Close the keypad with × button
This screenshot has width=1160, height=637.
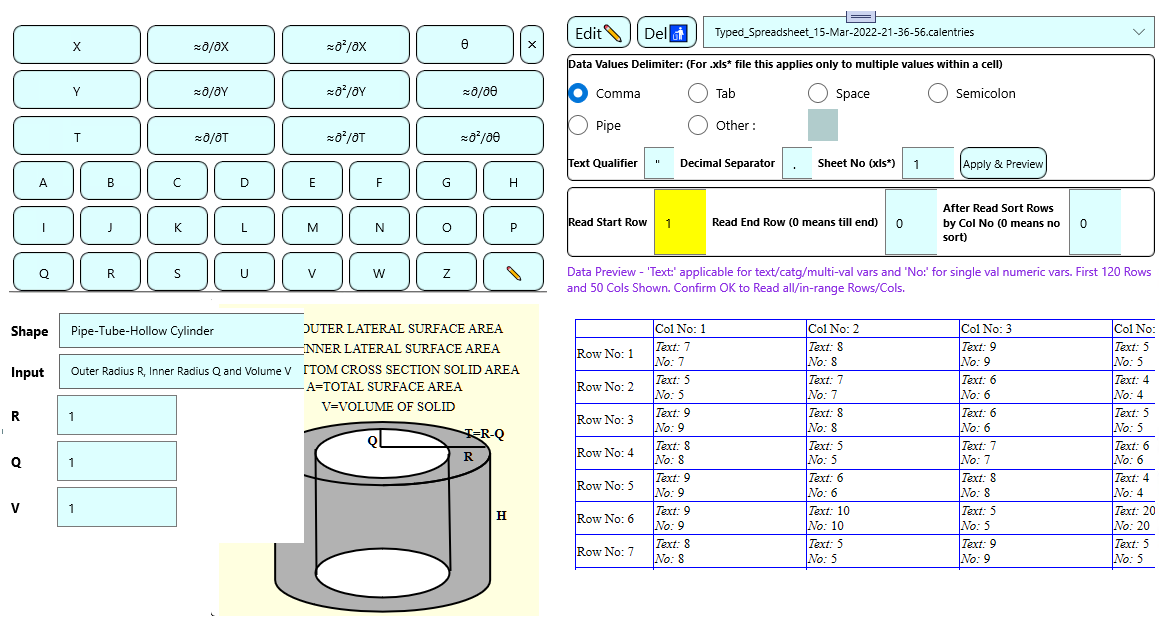(x=531, y=45)
